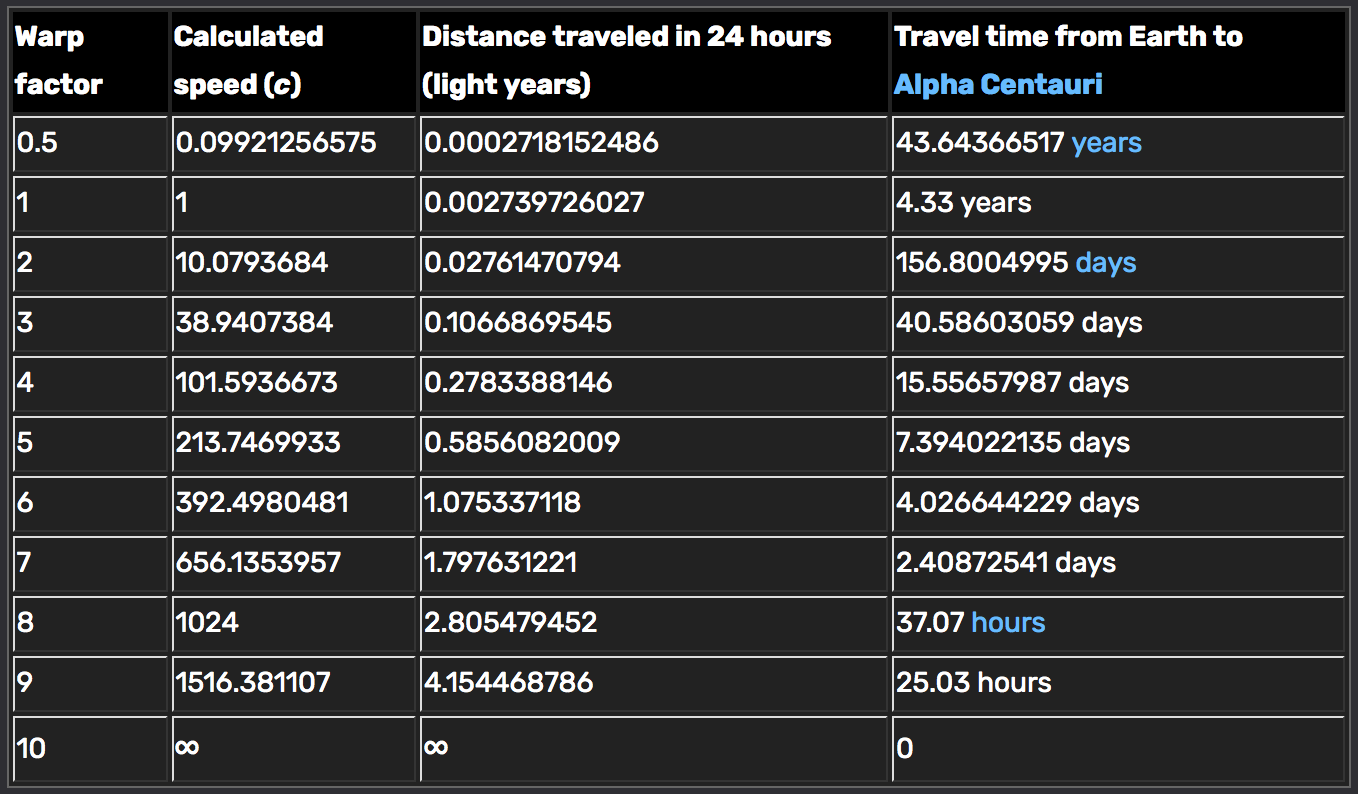Follow the blue "days" link
The width and height of the screenshot is (1358, 794).
click(1105, 263)
